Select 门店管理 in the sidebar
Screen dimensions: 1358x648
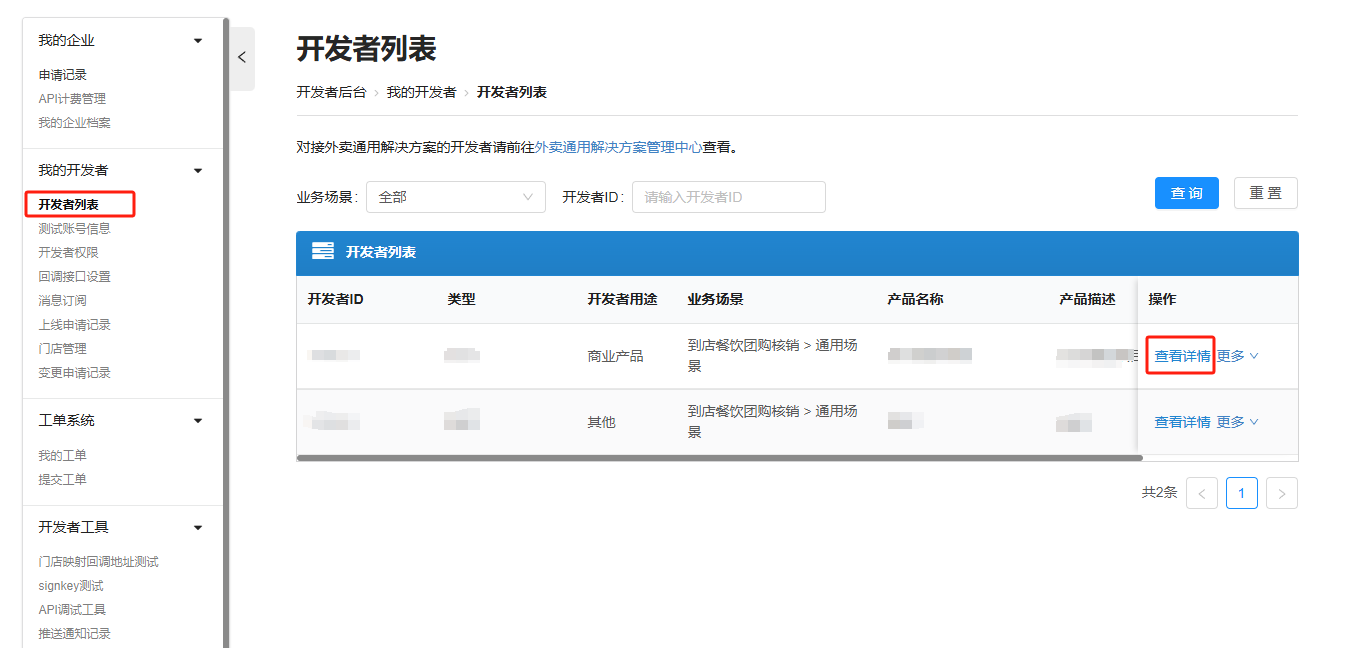coord(62,349)
